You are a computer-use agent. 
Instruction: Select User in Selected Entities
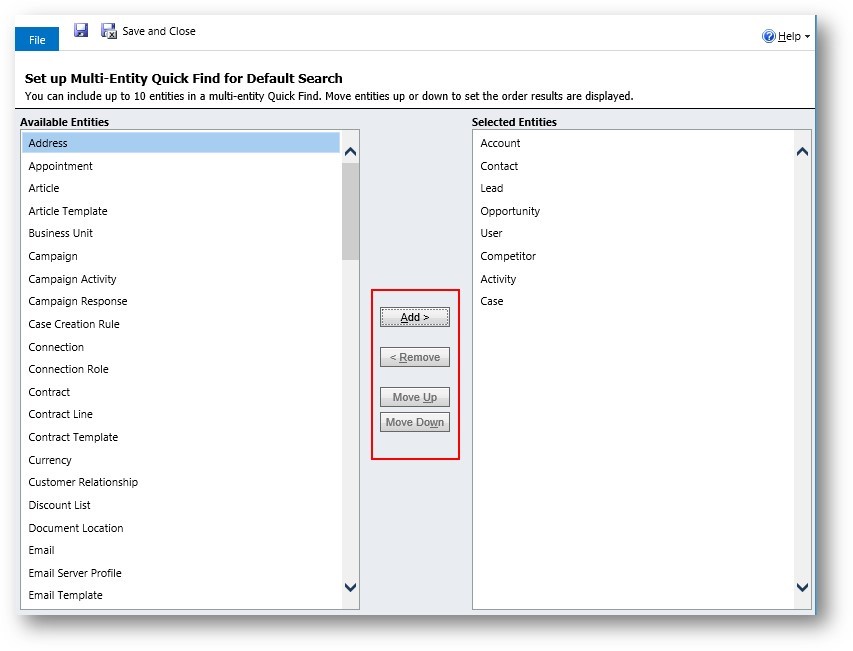(633, 233)
